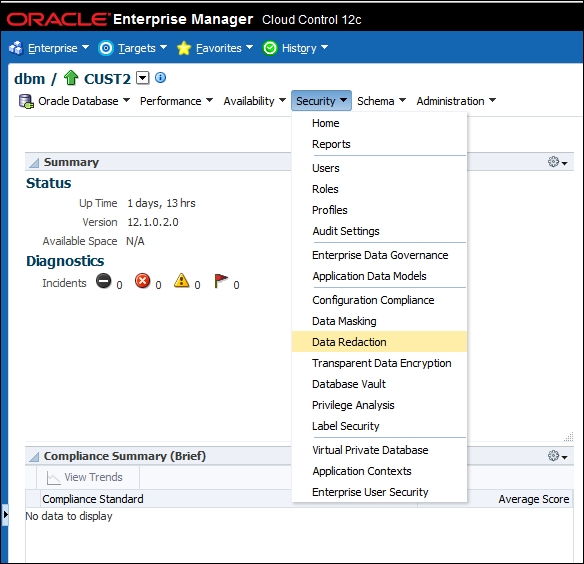Select Enterprise User Security

pyautogui.click(x=380, y=492)
